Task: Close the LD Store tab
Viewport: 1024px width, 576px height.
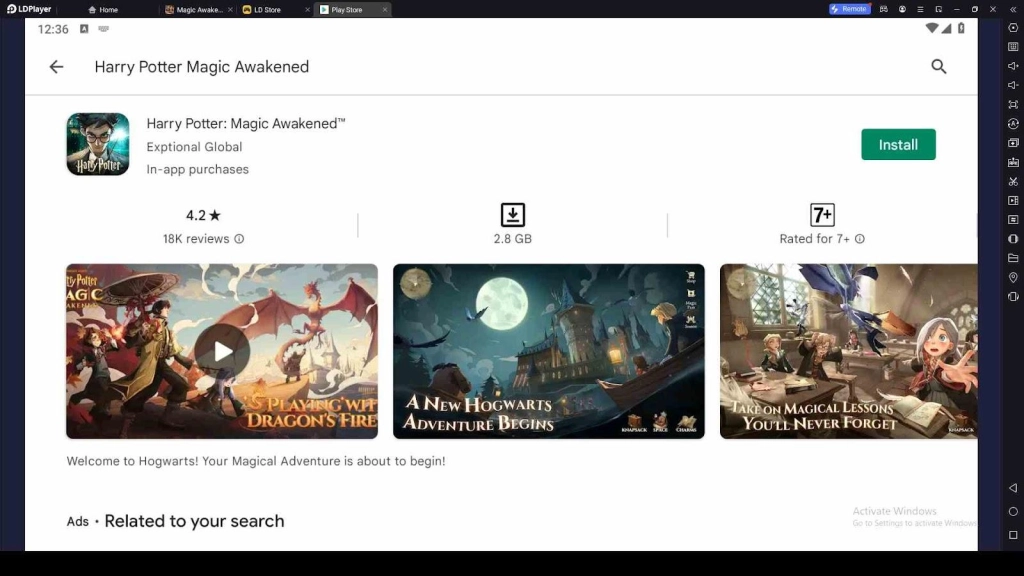Action: coord(308,10)
